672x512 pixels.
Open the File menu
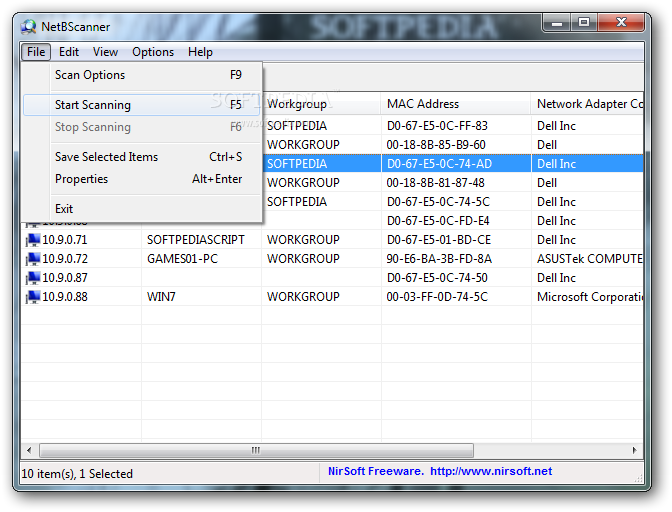click(x=36, y=52)
